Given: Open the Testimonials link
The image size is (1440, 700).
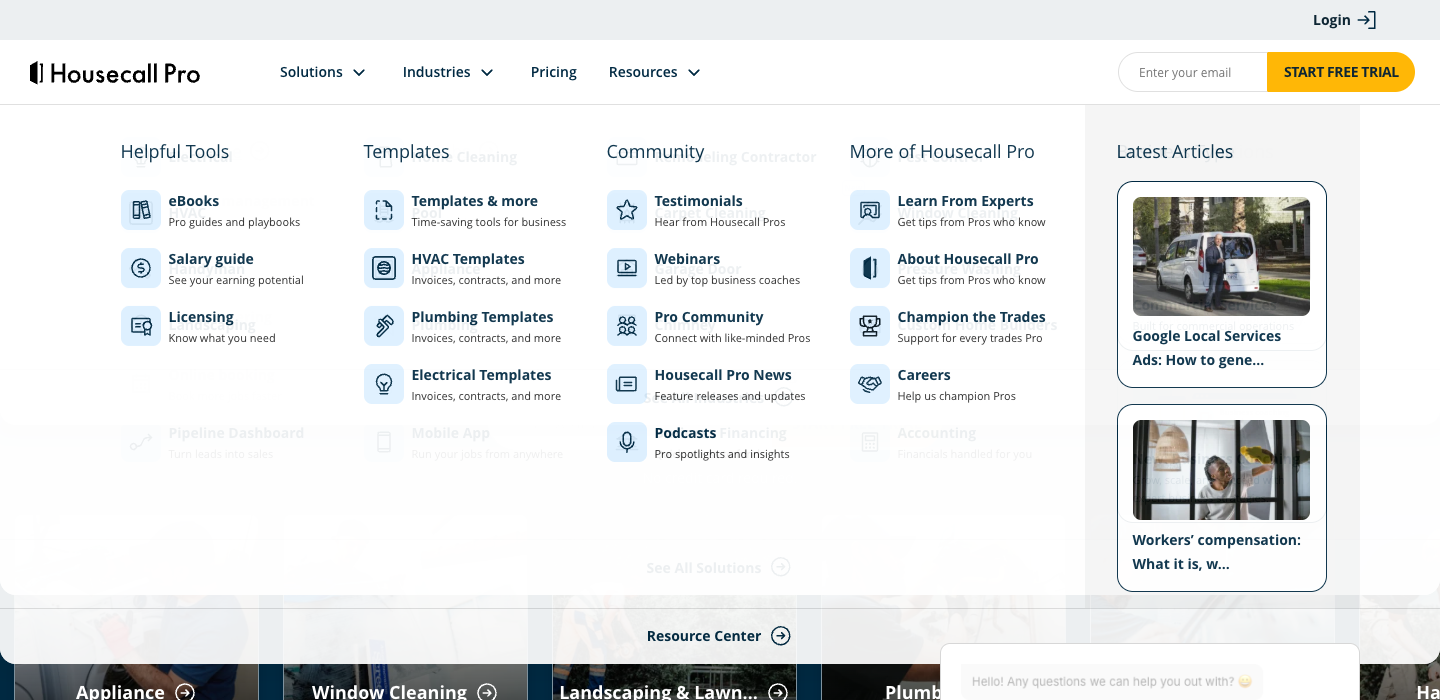Looking at the screenshot, I should point(699,201).
